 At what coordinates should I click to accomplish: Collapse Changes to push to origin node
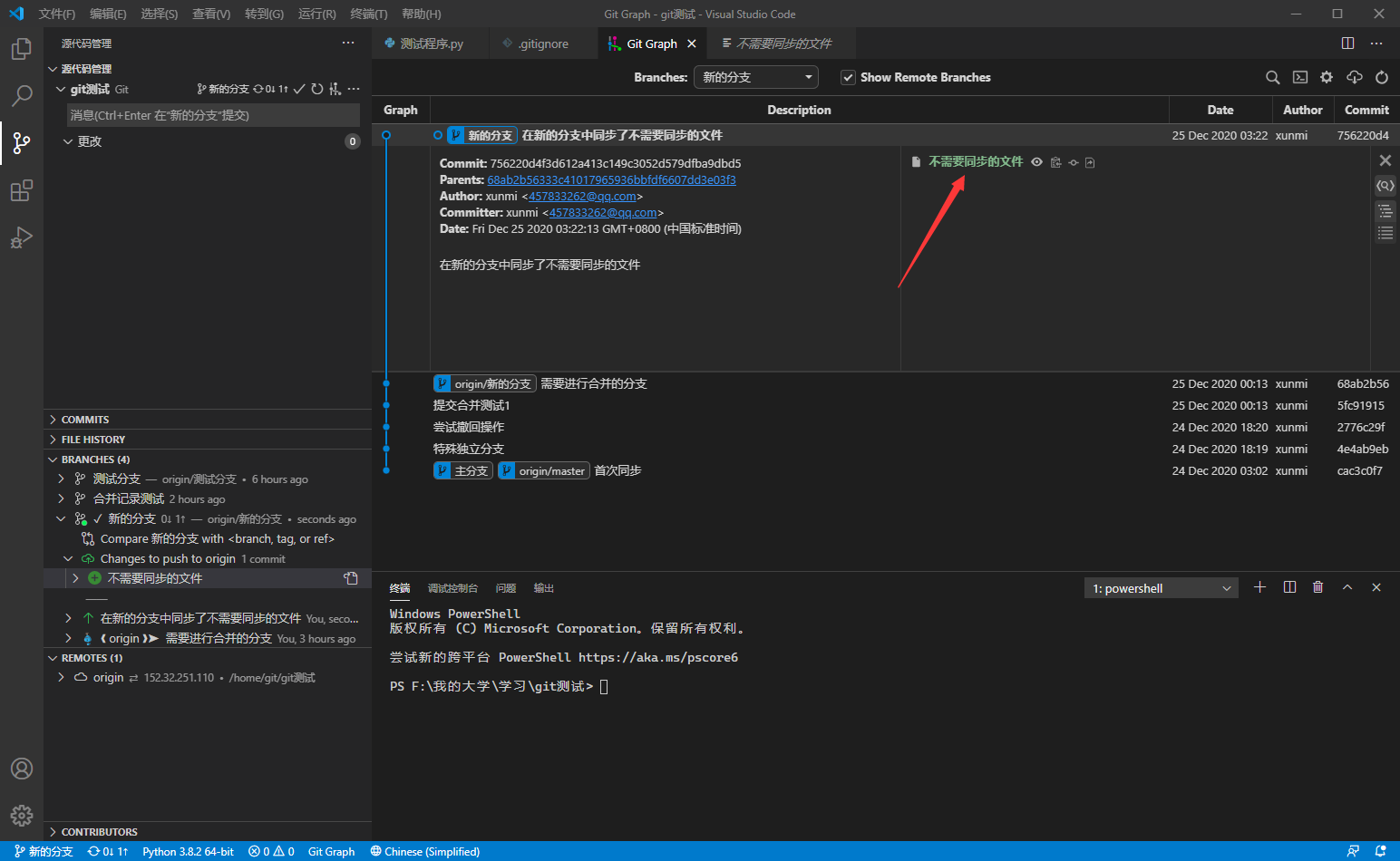coord(68,558)
